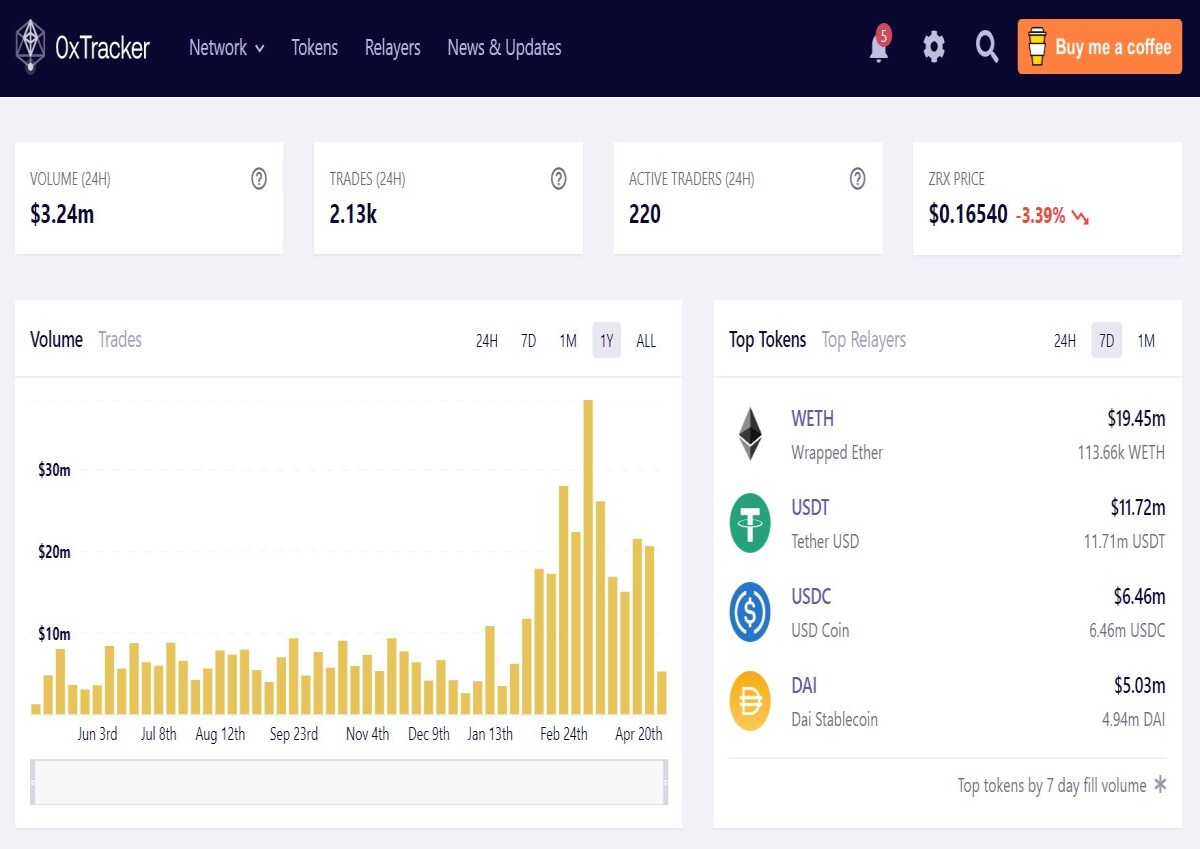Show help for Volume (24H)

pyautogui.click(x=259, y=179)
